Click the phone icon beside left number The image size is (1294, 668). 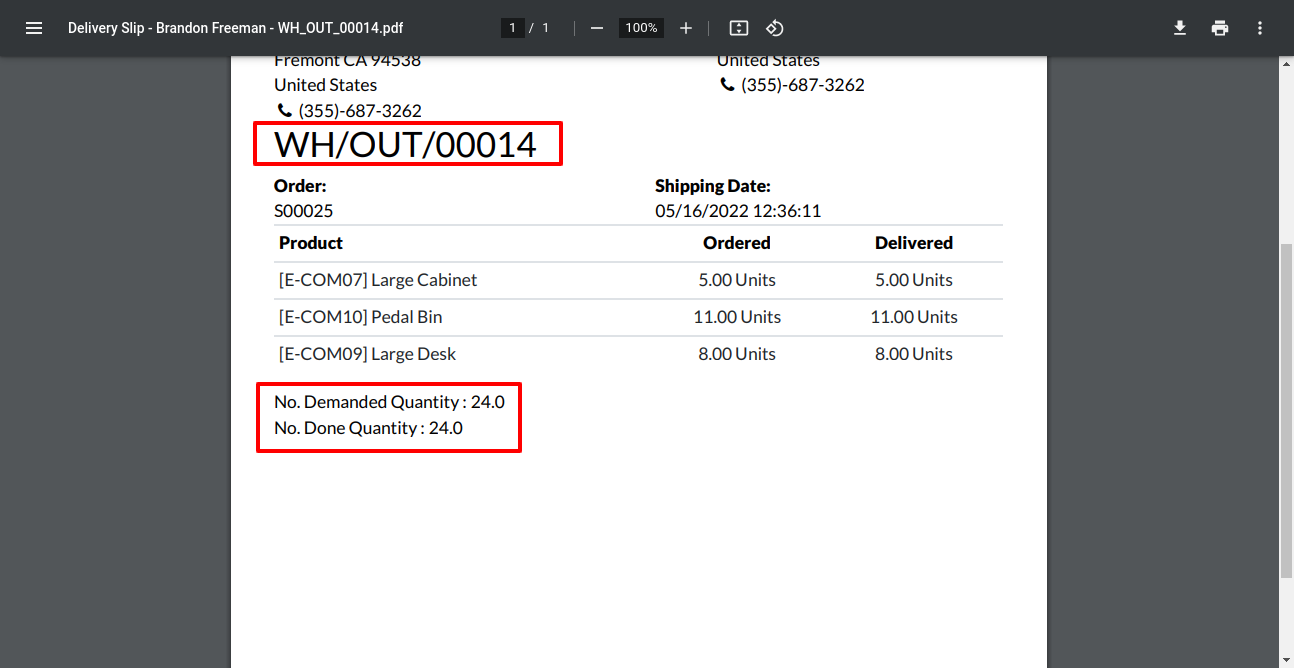pos(285,110)
